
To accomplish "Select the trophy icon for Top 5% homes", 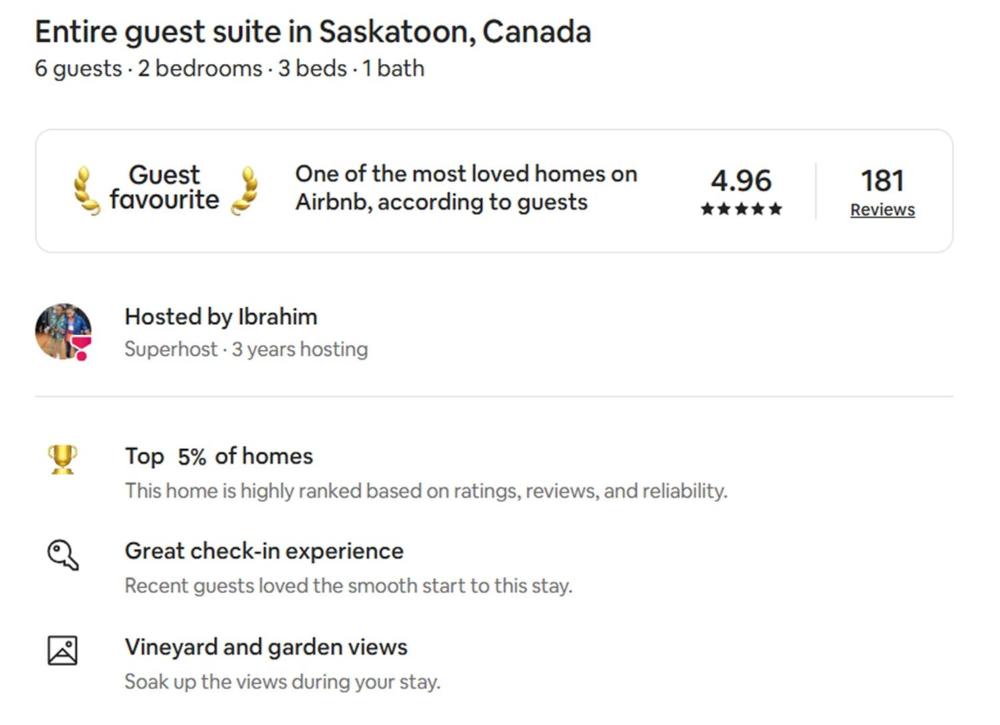I will (x=62, y=458).
